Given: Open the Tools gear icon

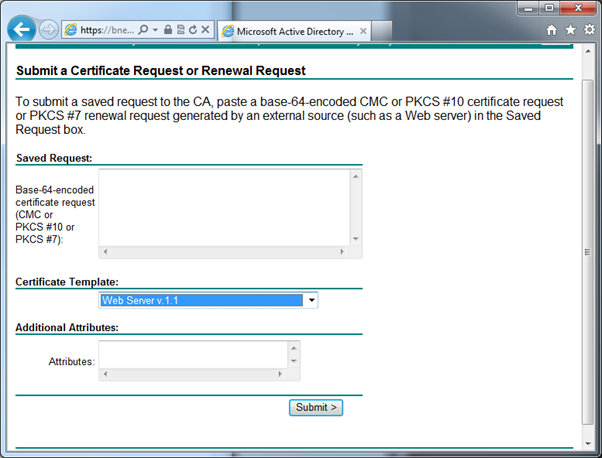Looking at the screenshot, I should pos(589,30).
